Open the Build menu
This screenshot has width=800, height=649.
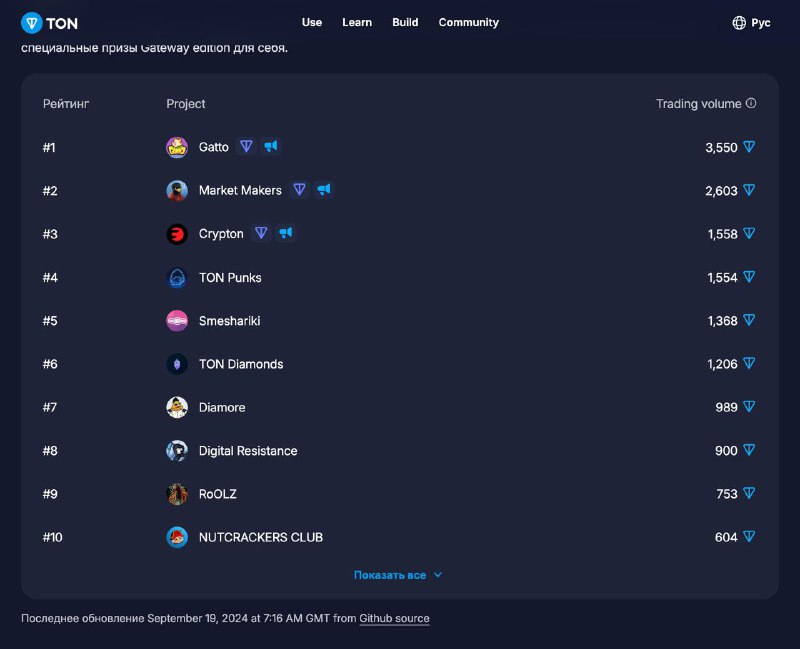click(x=405, y=22)
